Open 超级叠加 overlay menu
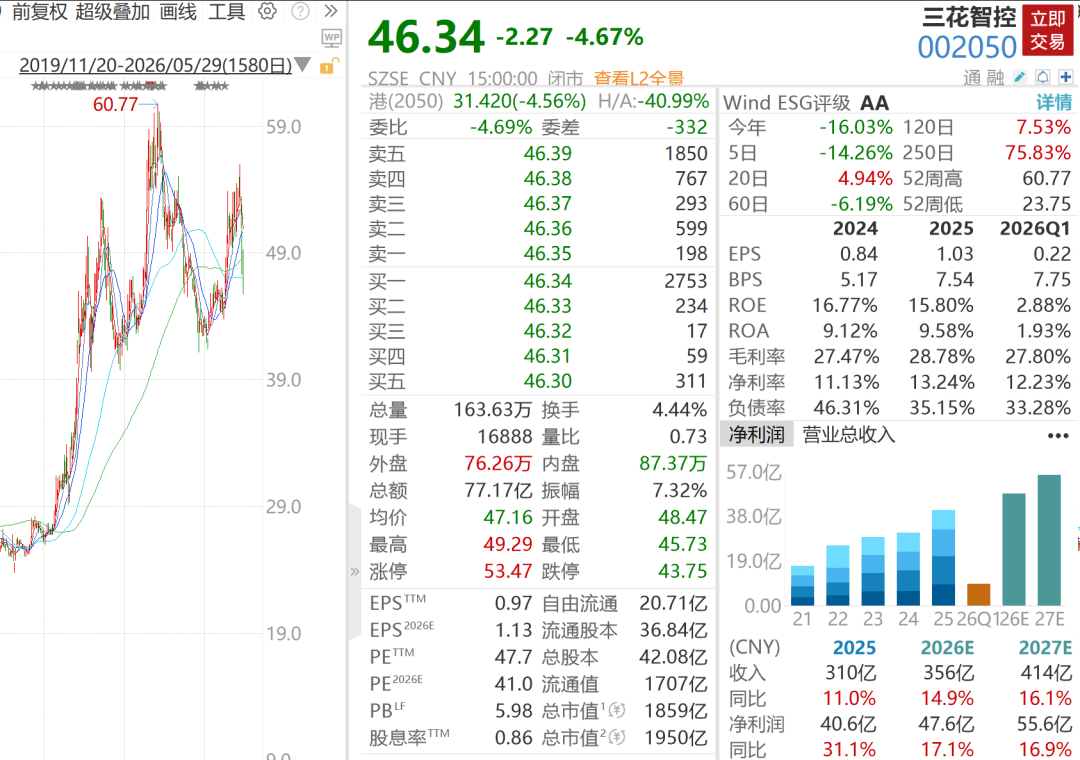 point(112,12)
